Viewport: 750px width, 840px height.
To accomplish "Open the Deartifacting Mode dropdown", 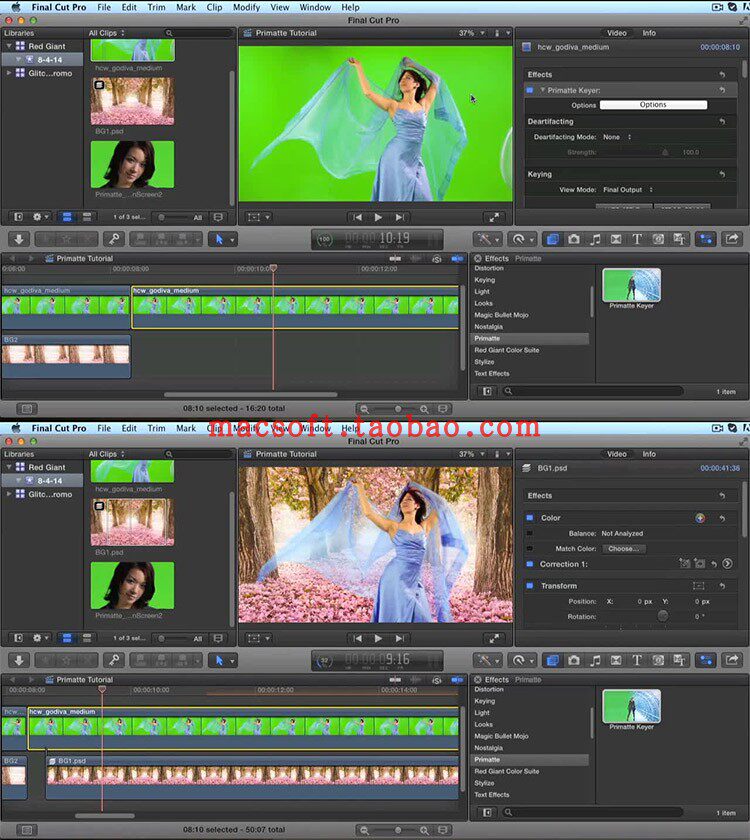I will pyautogui.click(x=617, y=137).
